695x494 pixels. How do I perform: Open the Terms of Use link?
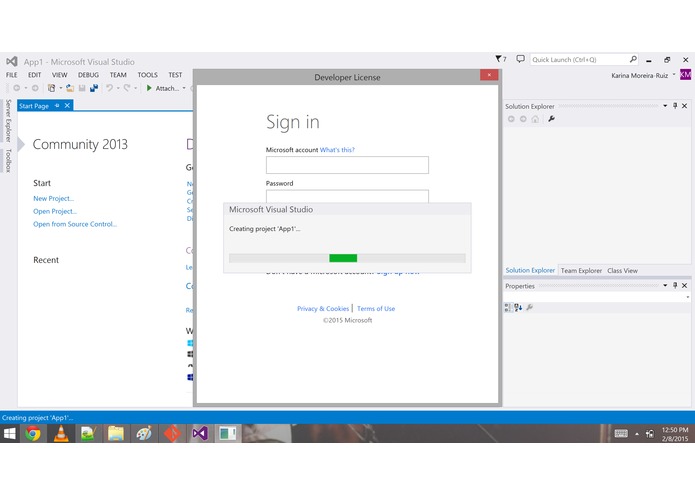pos(376,308)
